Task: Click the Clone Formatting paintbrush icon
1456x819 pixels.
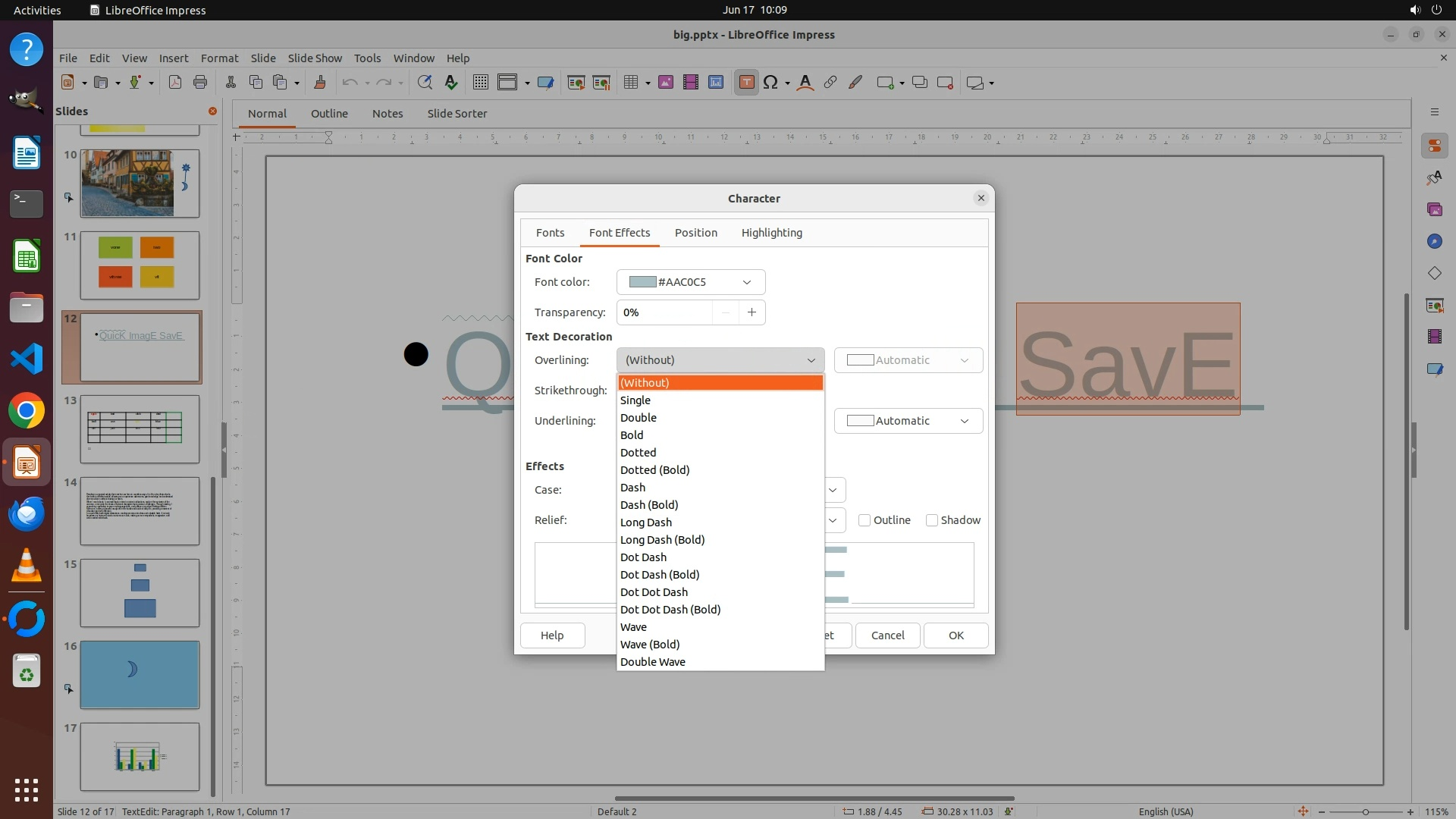Action: coord(320,83)
